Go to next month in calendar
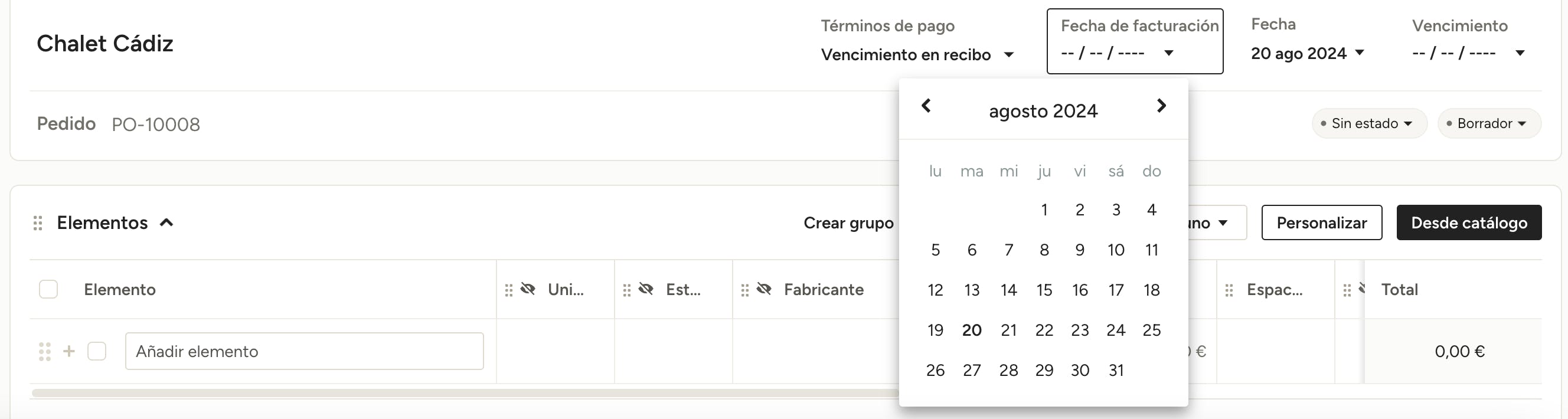1568x419 pixels. click(1161, 106)
